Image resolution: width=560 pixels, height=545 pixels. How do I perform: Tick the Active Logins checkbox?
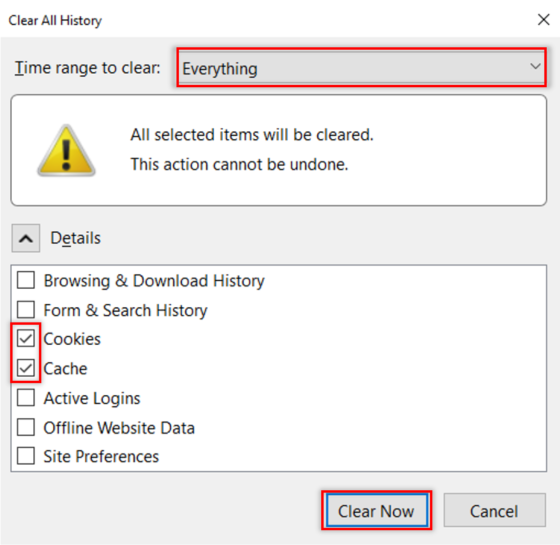pyautogui.click(x=26, y=398)
